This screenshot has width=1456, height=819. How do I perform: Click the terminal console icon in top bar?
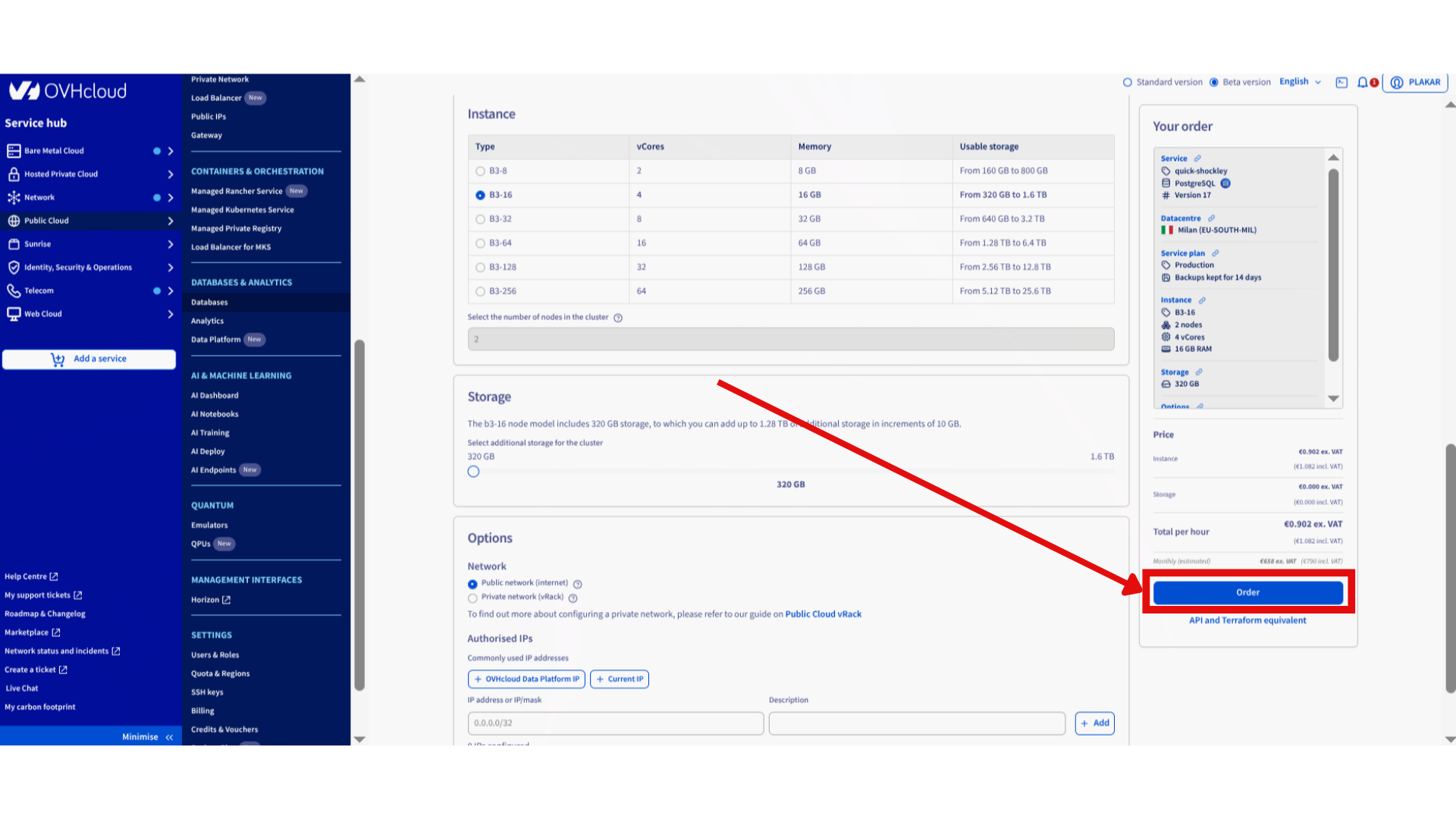[x=1341, y=82]
